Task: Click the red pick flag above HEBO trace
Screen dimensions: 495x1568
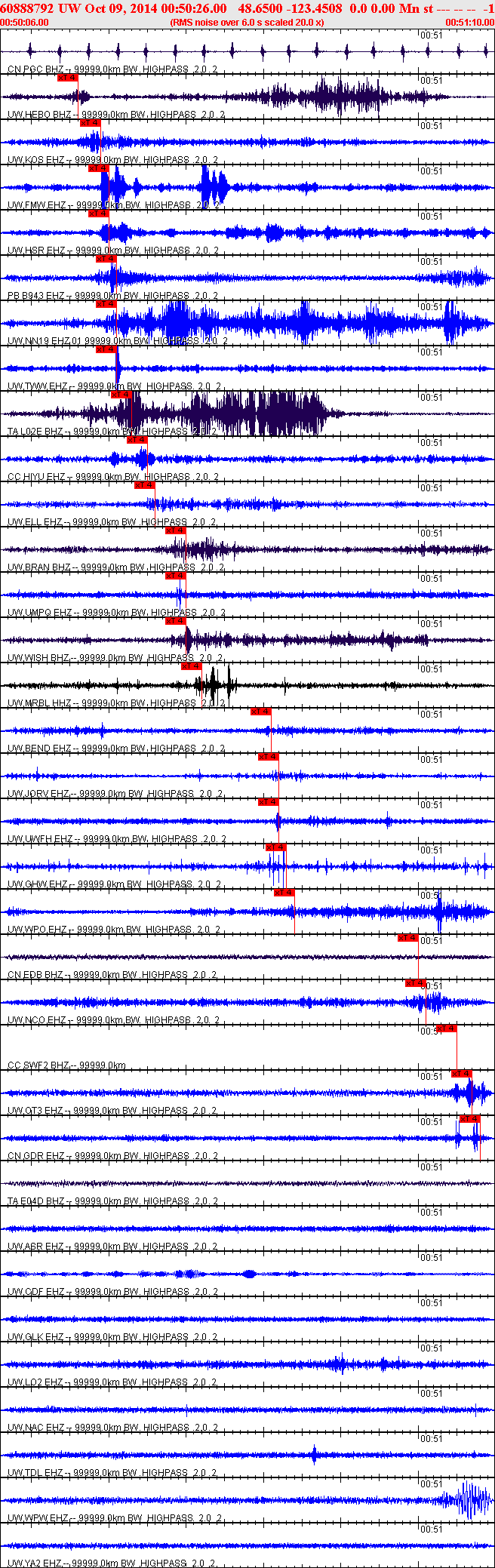Action: [x=68, y=78]
